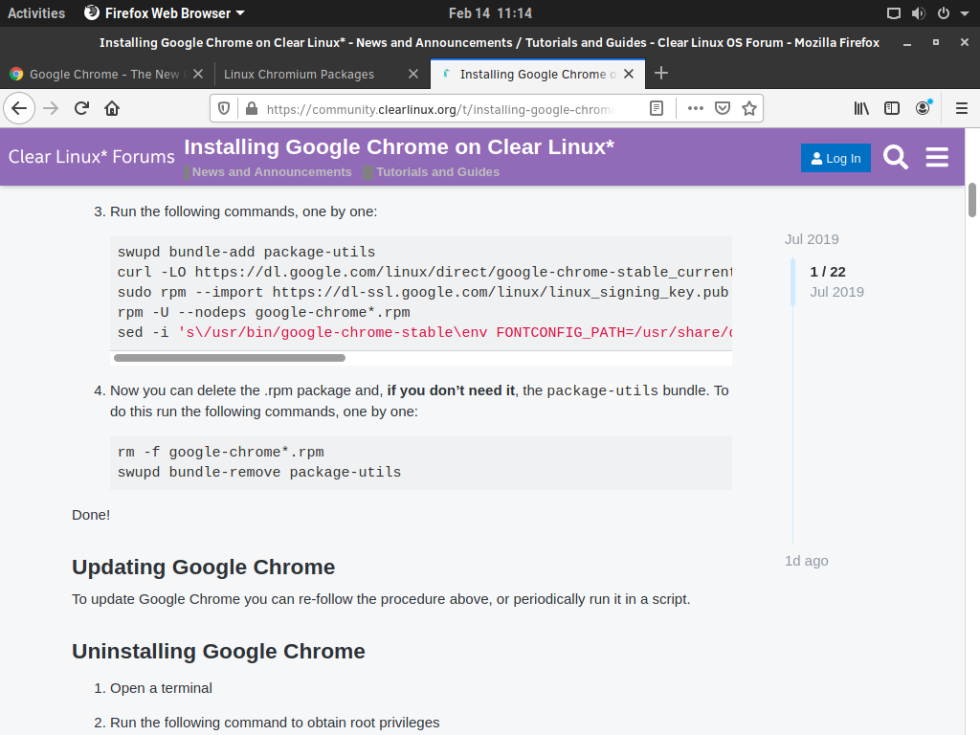Click the Log In button

[x=835, y=158]
